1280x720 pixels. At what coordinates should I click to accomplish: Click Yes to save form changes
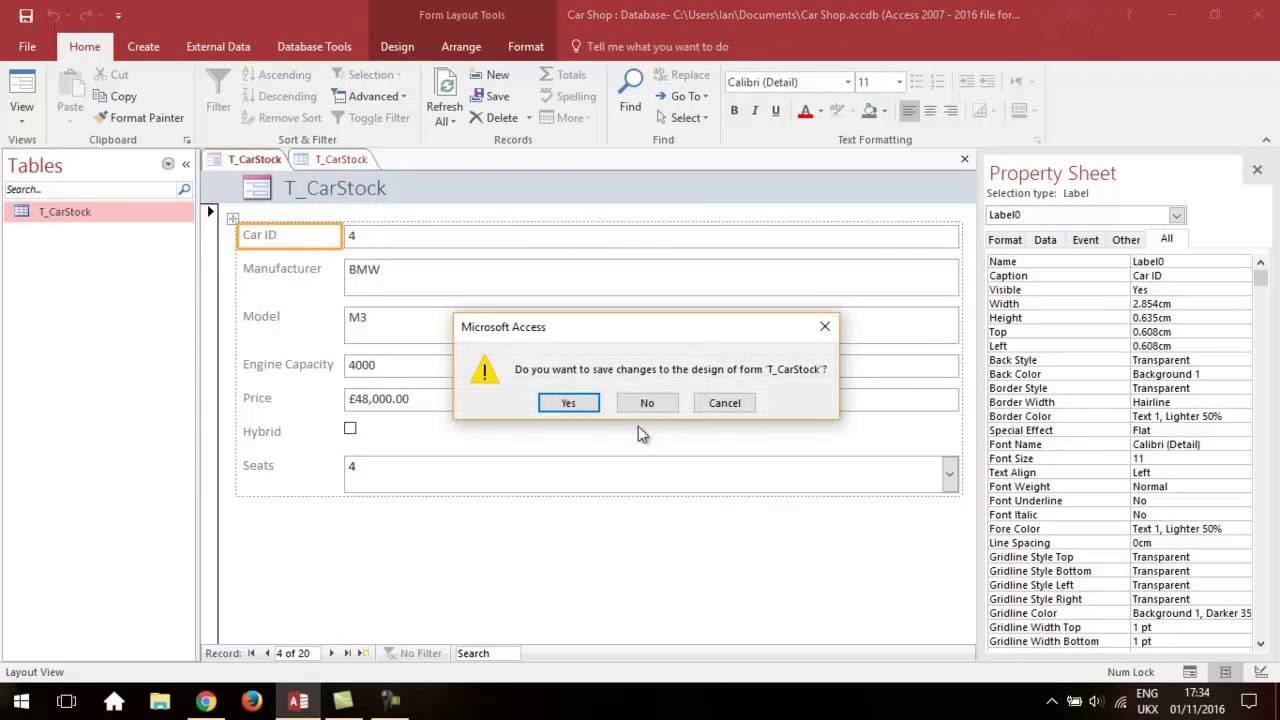pyautogui.click(x=568, y=403)
